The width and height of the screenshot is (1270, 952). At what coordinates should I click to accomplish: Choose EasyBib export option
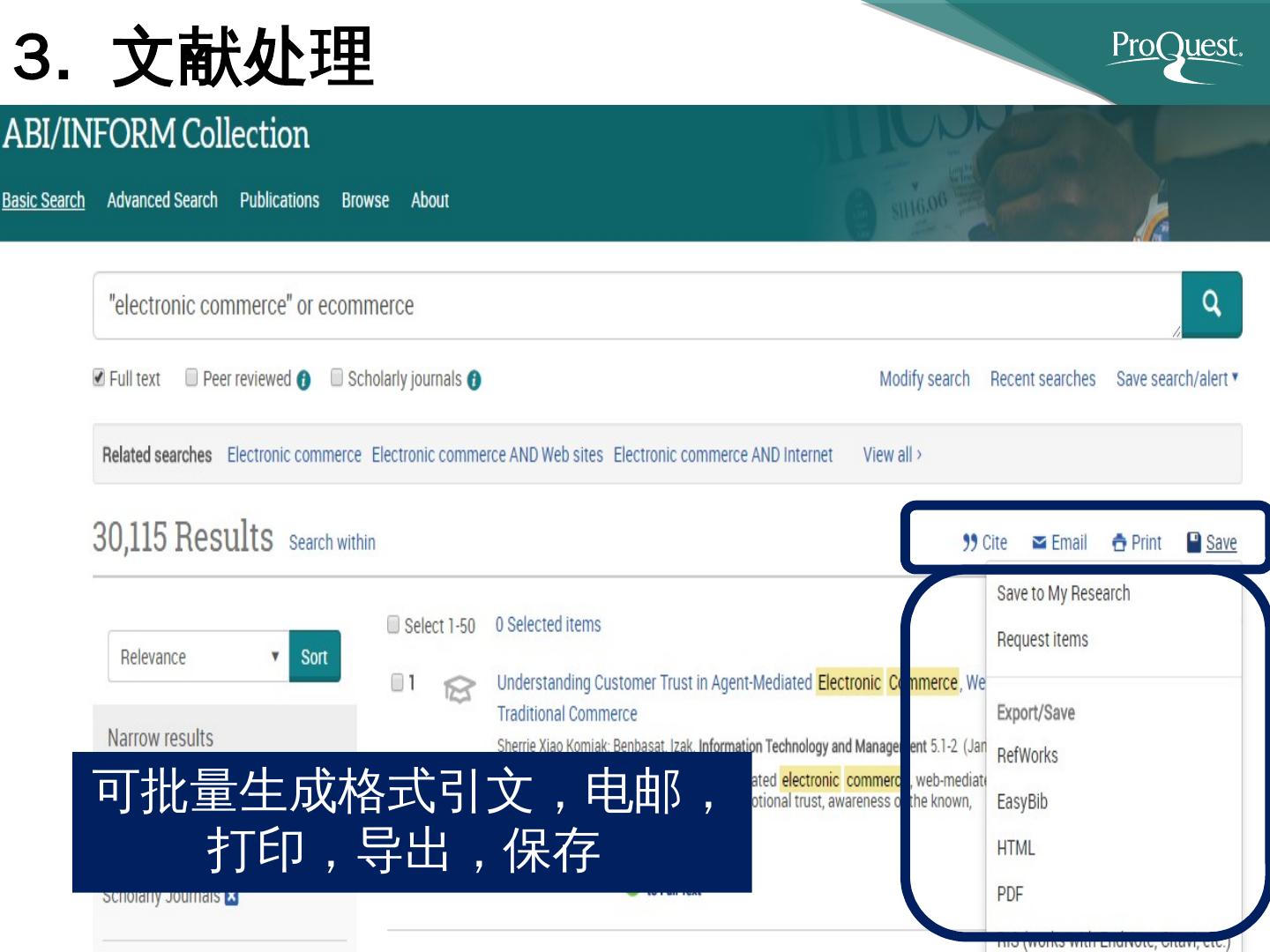pyautogui.click(x=1022, y=801)
